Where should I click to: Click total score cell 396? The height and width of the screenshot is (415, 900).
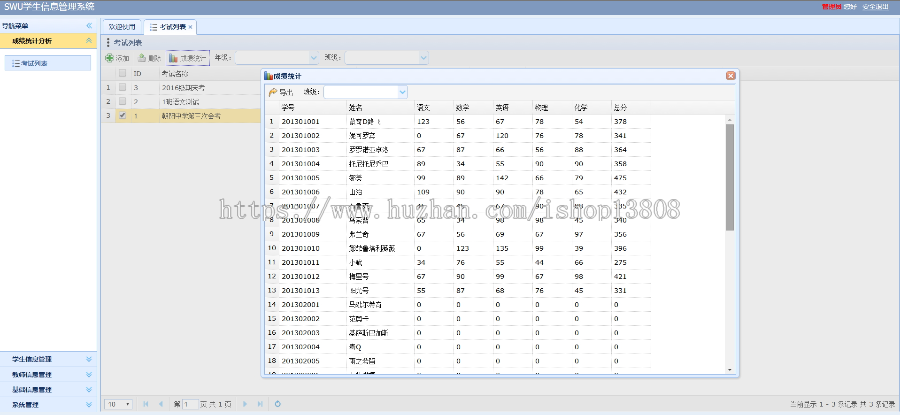point(620,248)
